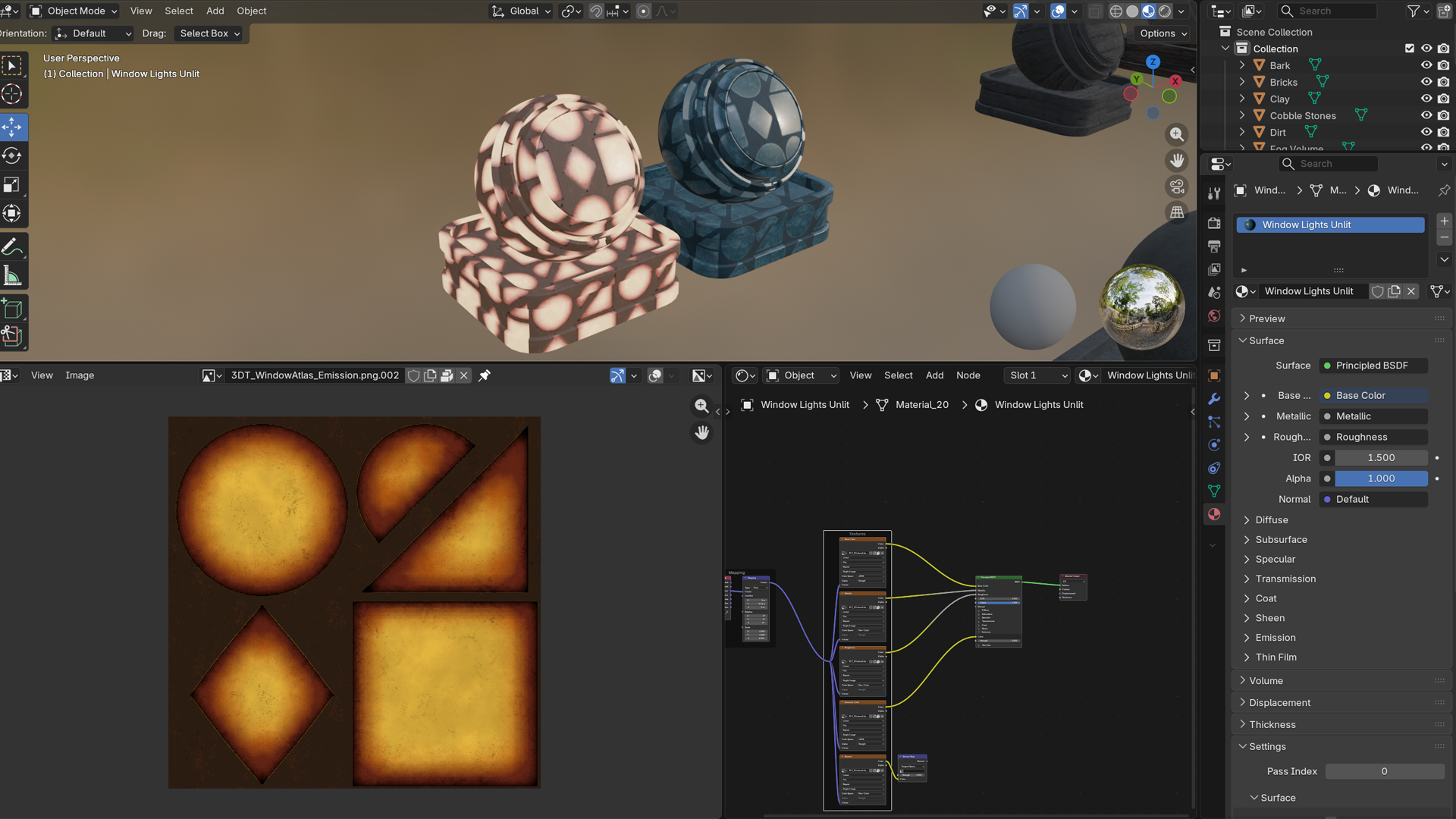Screen dimensions: 1456x819
Task: Click the Principled BSDF surface shader button
Action: [1374, 366]
